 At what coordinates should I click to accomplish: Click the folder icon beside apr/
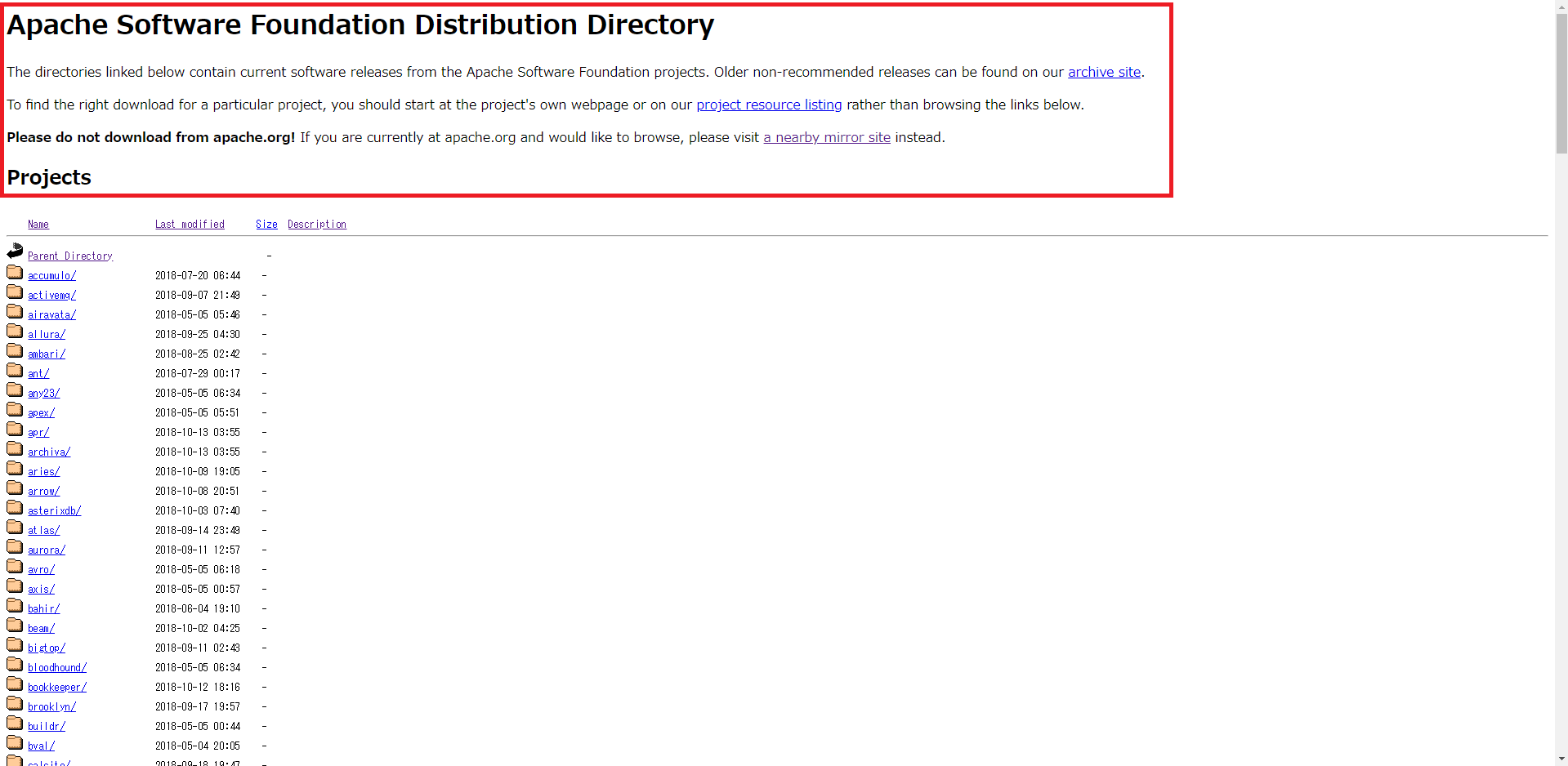click(x=15, y=429)
